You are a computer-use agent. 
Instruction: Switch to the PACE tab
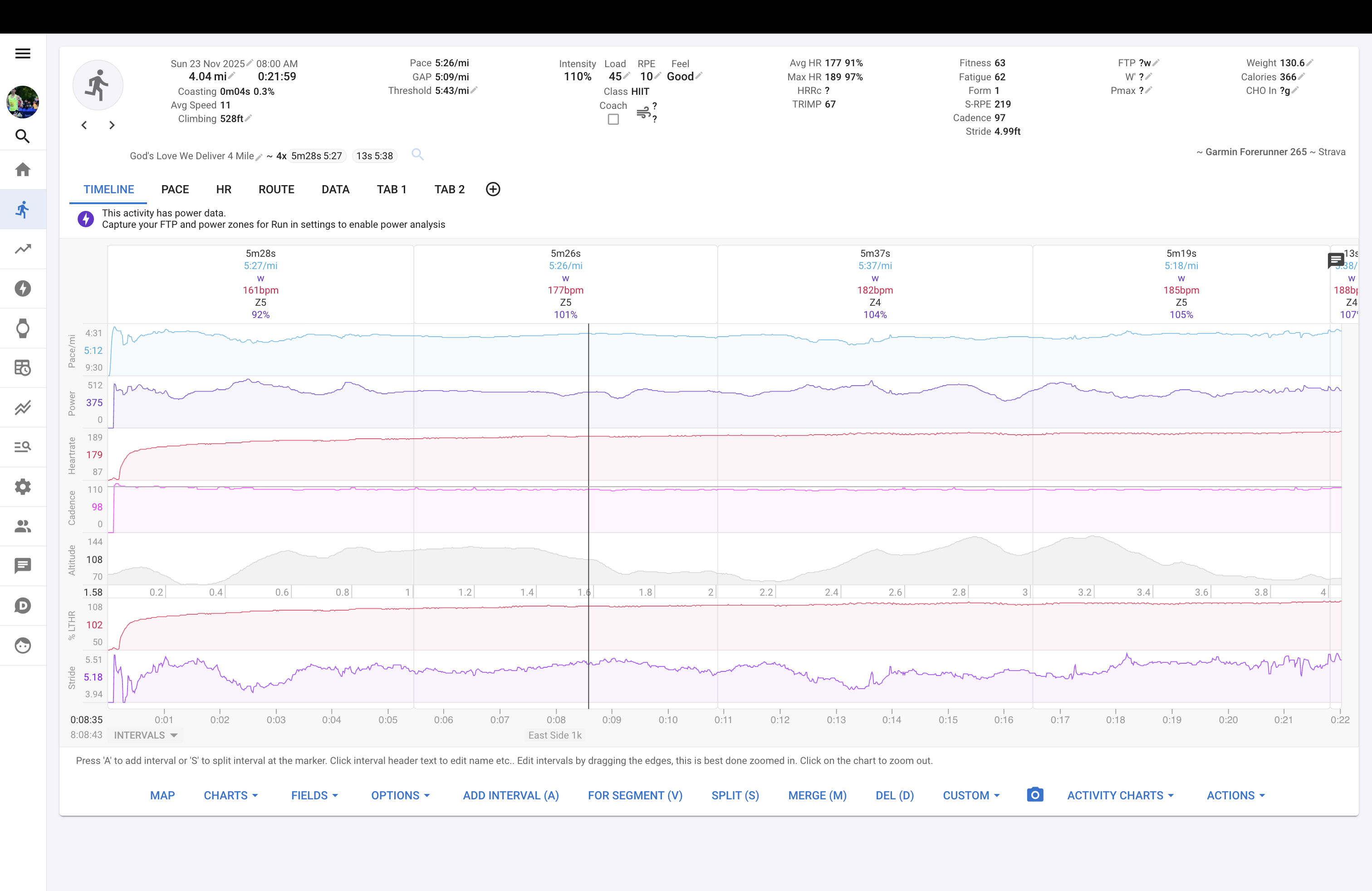tap(175, 190)
